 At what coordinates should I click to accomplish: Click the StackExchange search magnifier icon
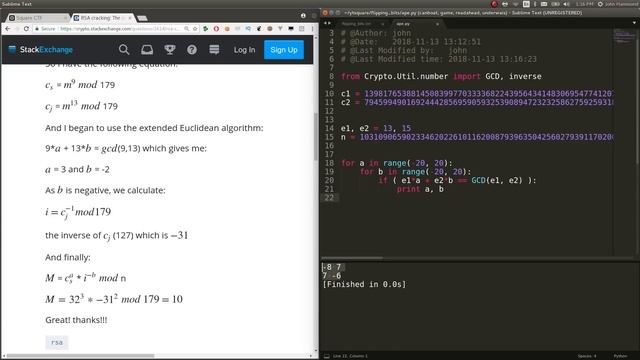coord(124,50)
